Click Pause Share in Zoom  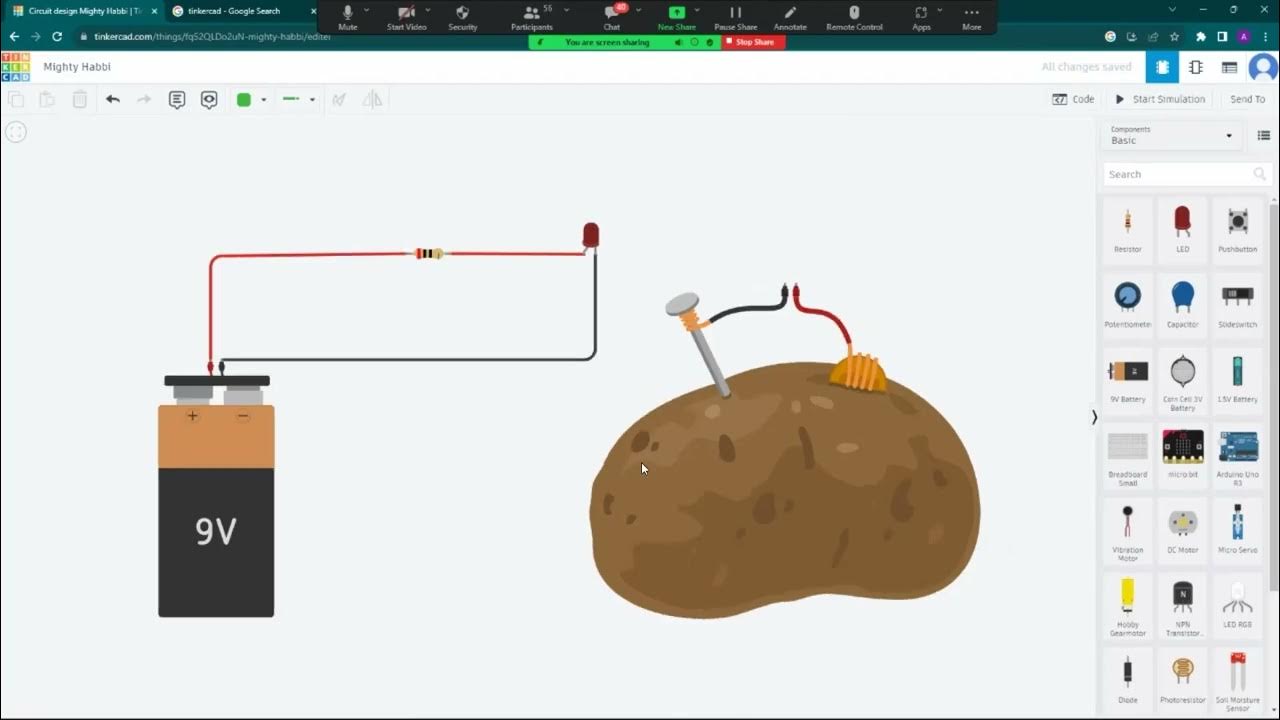(x=735, y=17)
